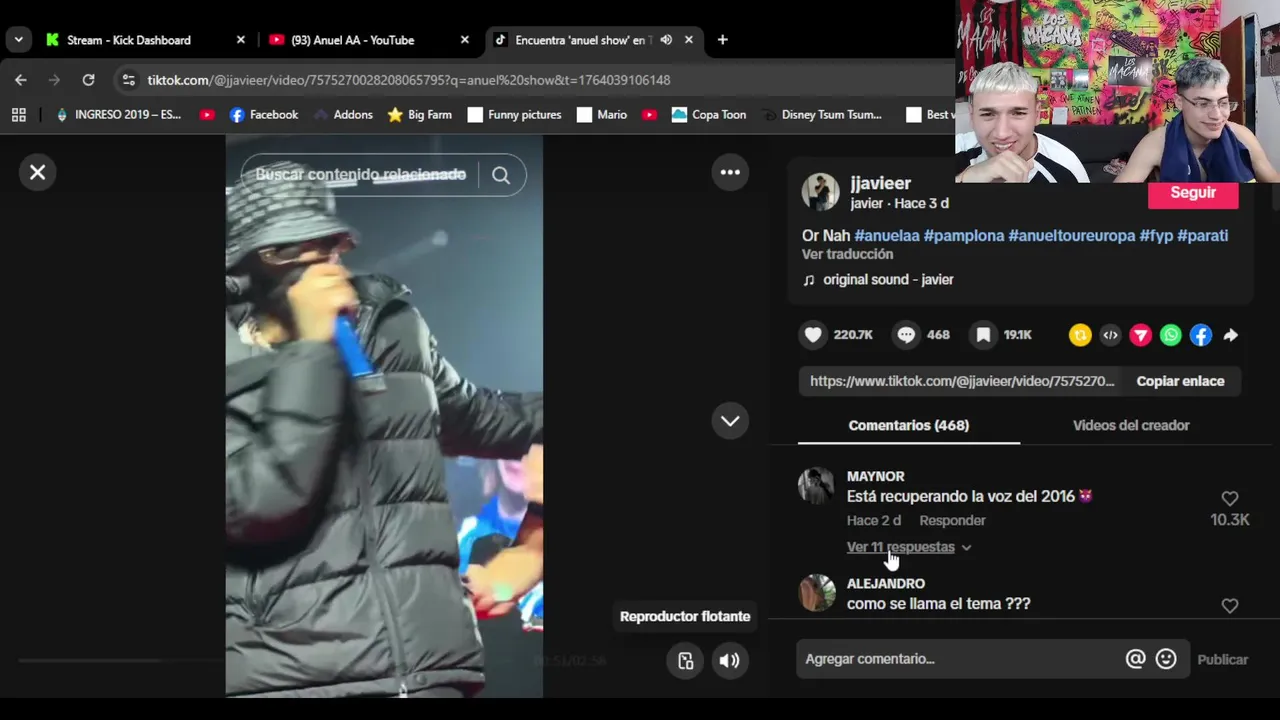The height and width of the screenshot is (720, 1280).
Task: View site information icon in address bar
Action: coord(128,80)
